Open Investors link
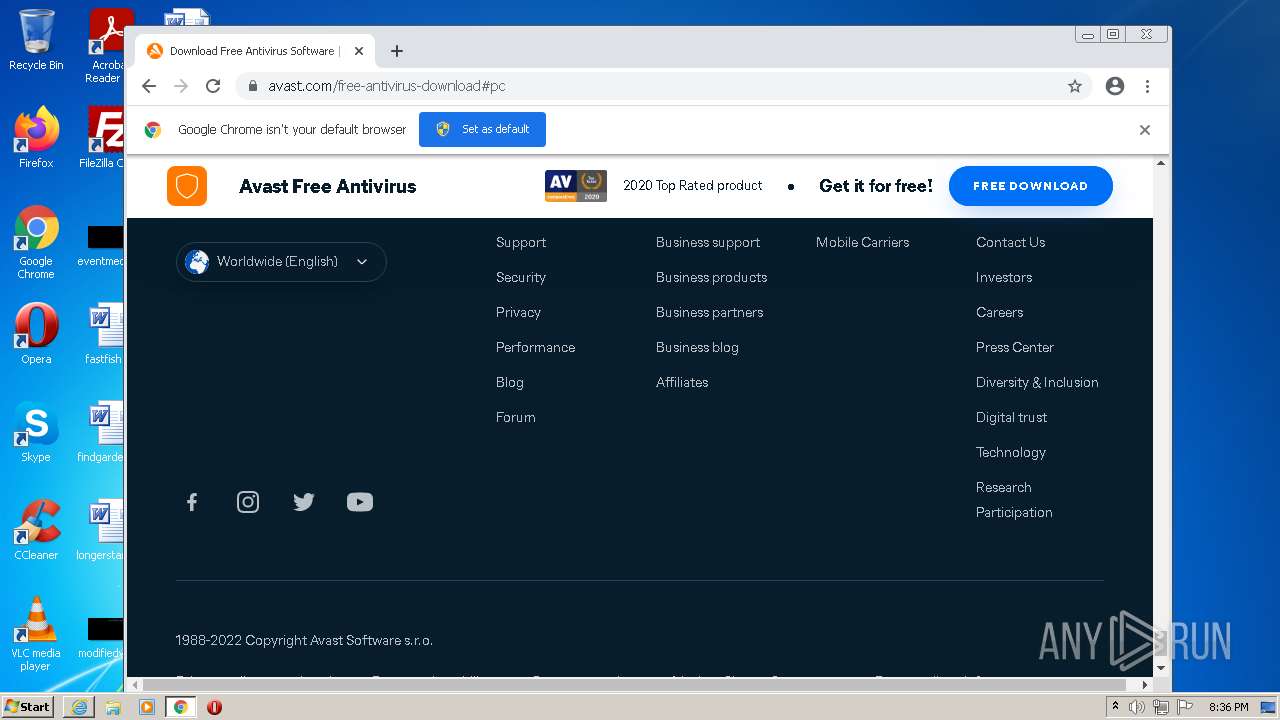 coord(1004,277)
